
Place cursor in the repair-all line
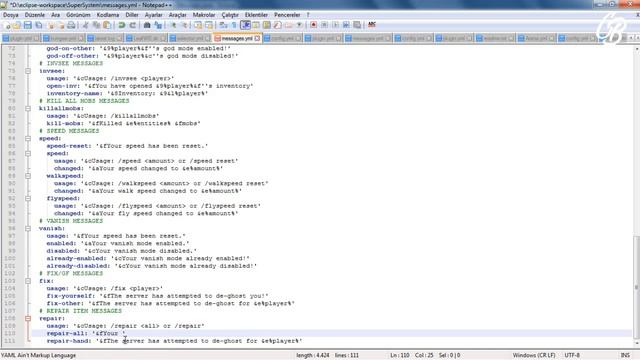click(86, 333)
